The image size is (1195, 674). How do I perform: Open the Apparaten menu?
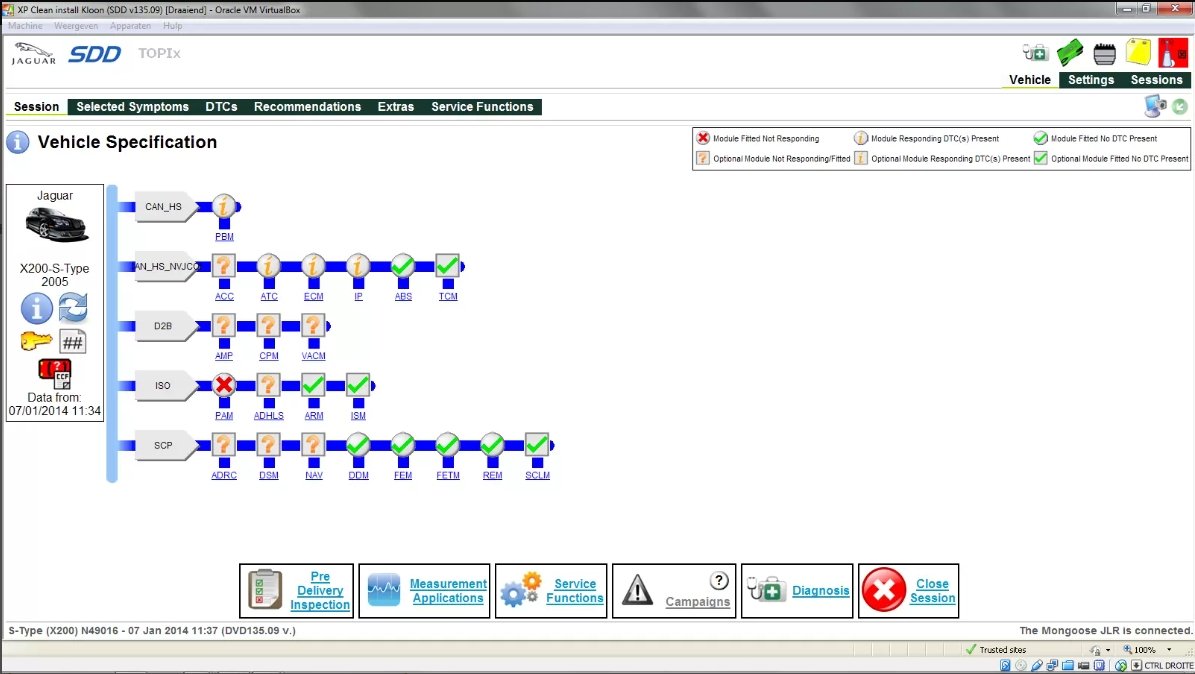click(x=130, y=26)
